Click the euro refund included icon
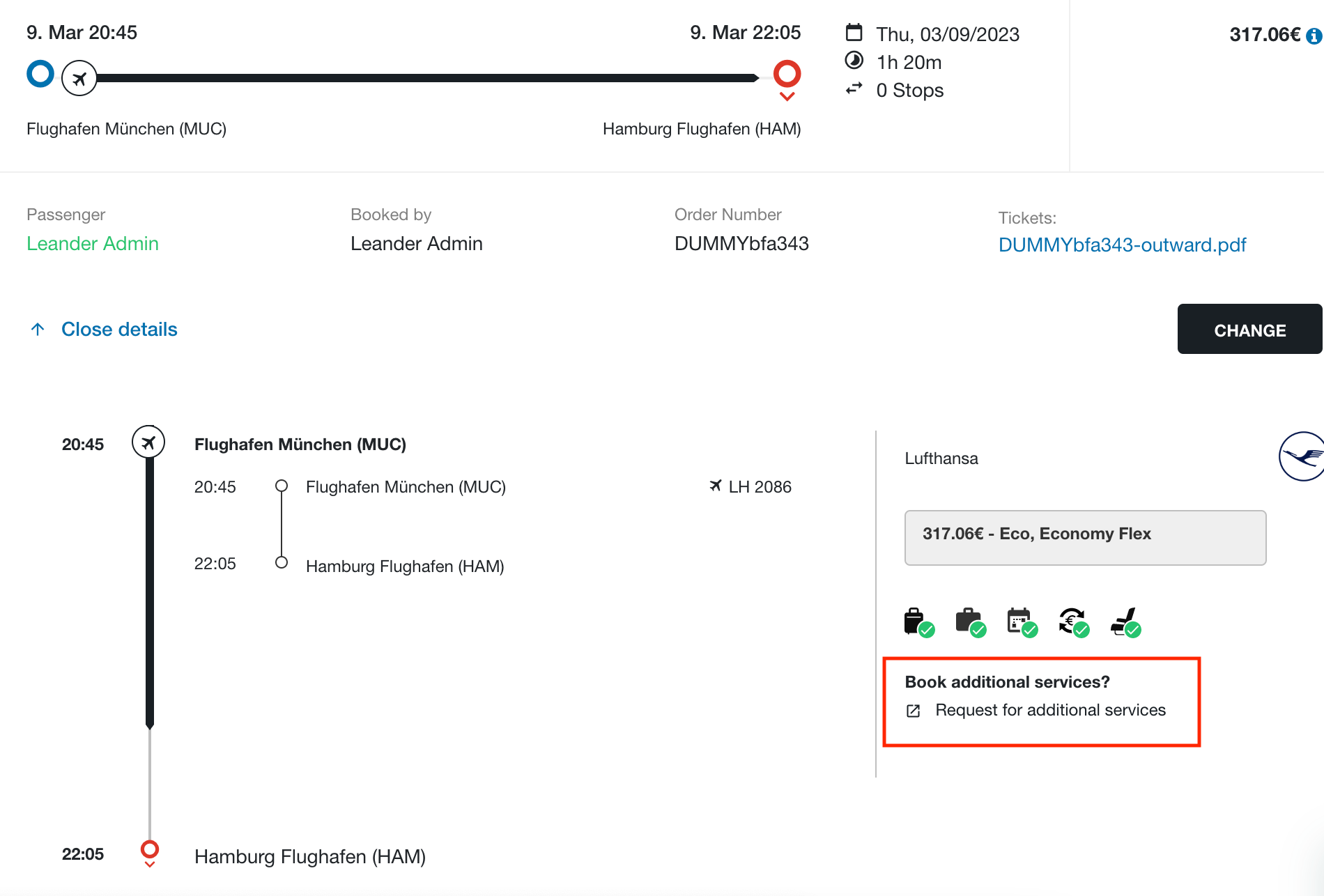The height and width of the screenshot is (896, 1324). coord(1074,622)
